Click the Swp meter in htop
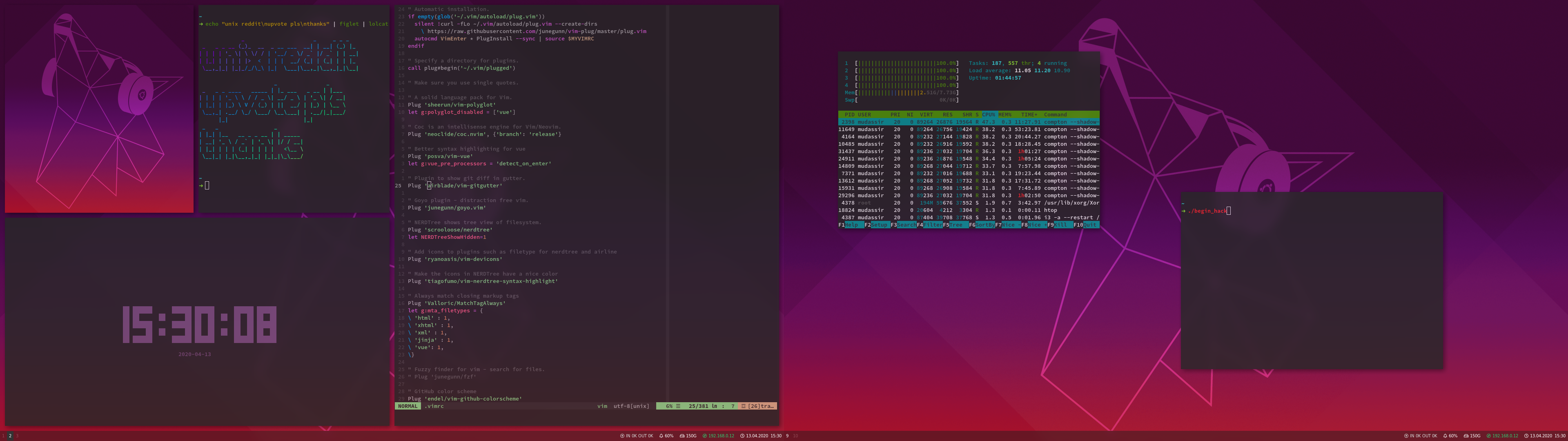 point(902,100)
